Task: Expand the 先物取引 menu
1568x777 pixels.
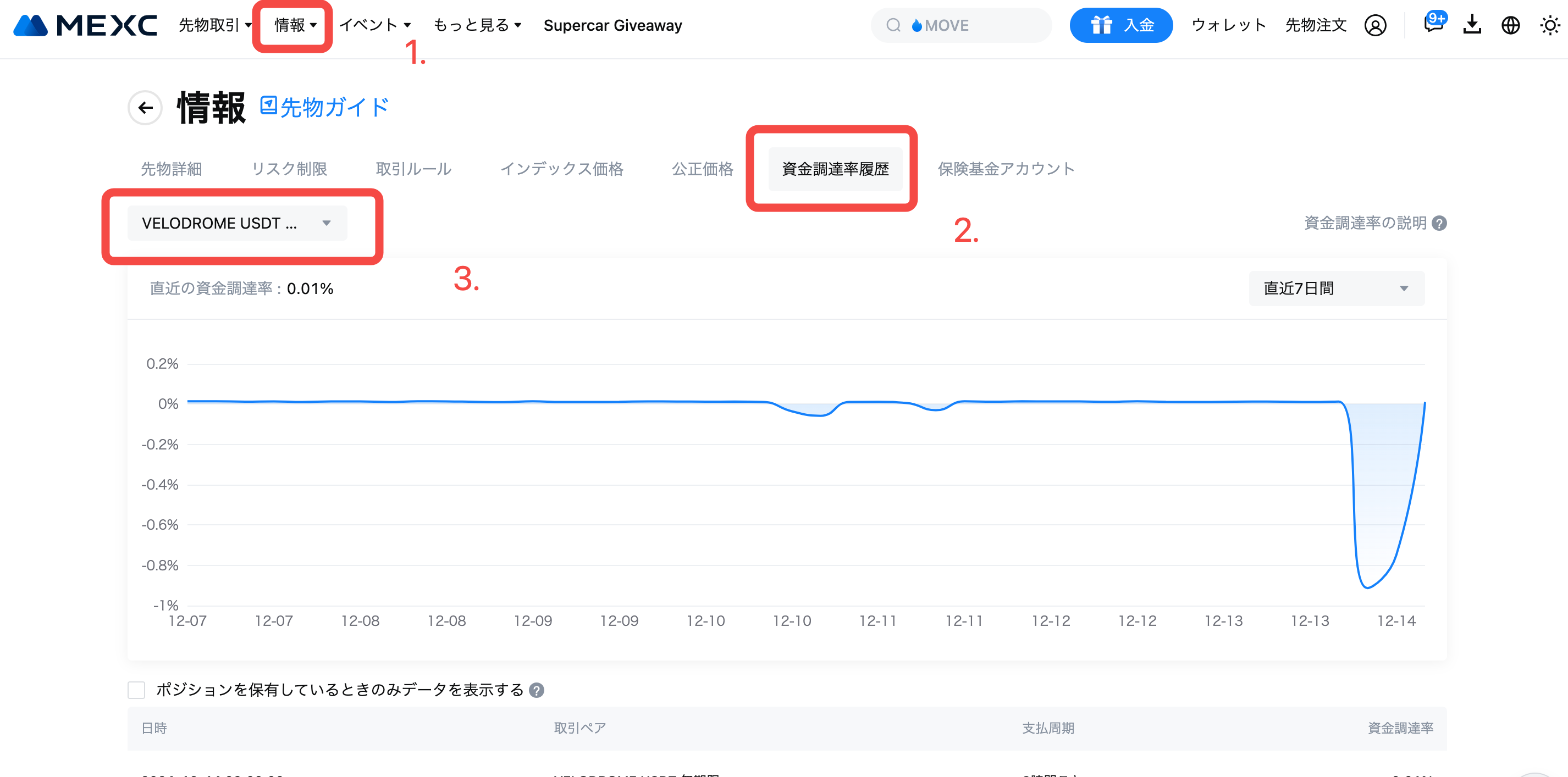Action: click(x=215, y=25)
